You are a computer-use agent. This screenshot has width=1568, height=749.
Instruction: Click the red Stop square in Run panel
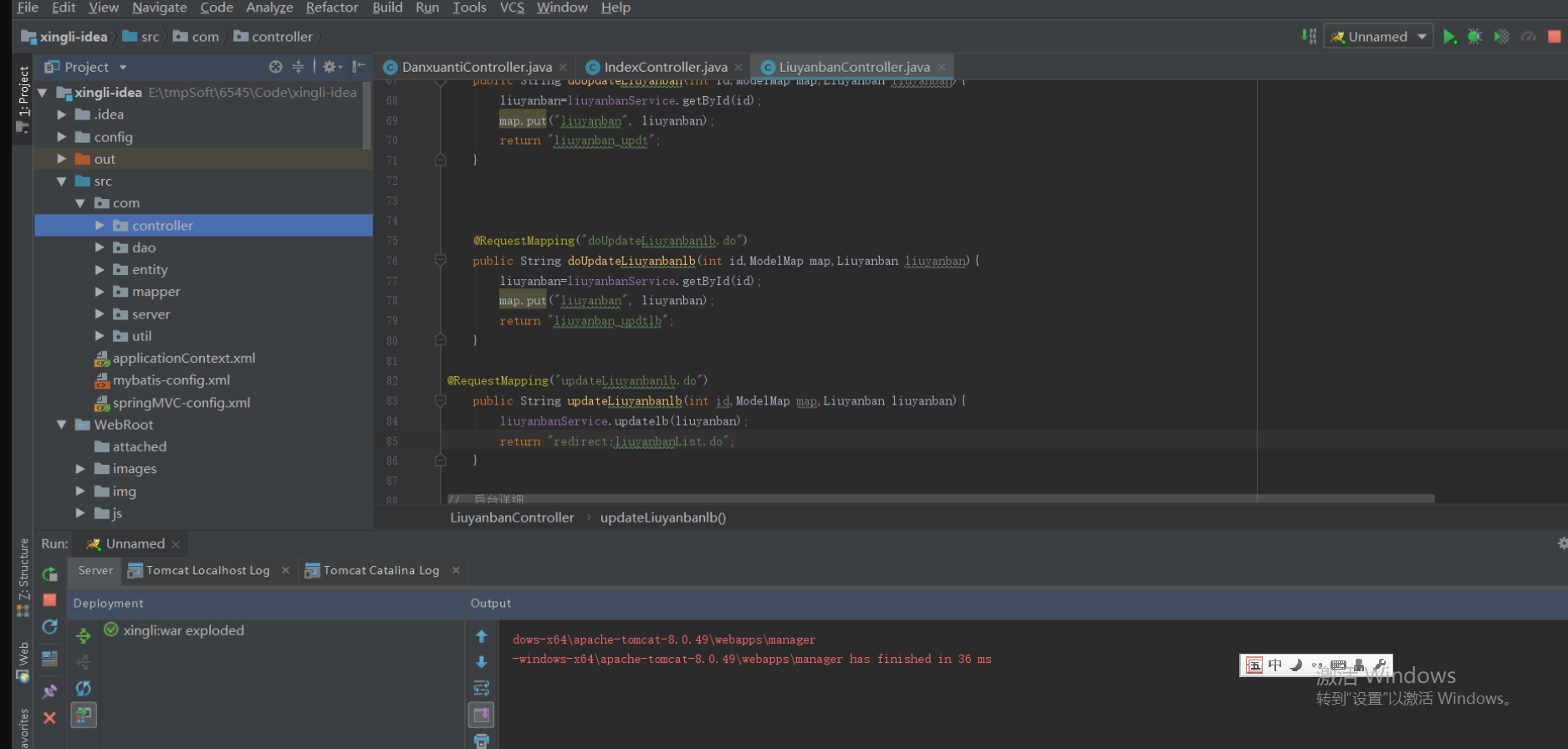point(50,600)
